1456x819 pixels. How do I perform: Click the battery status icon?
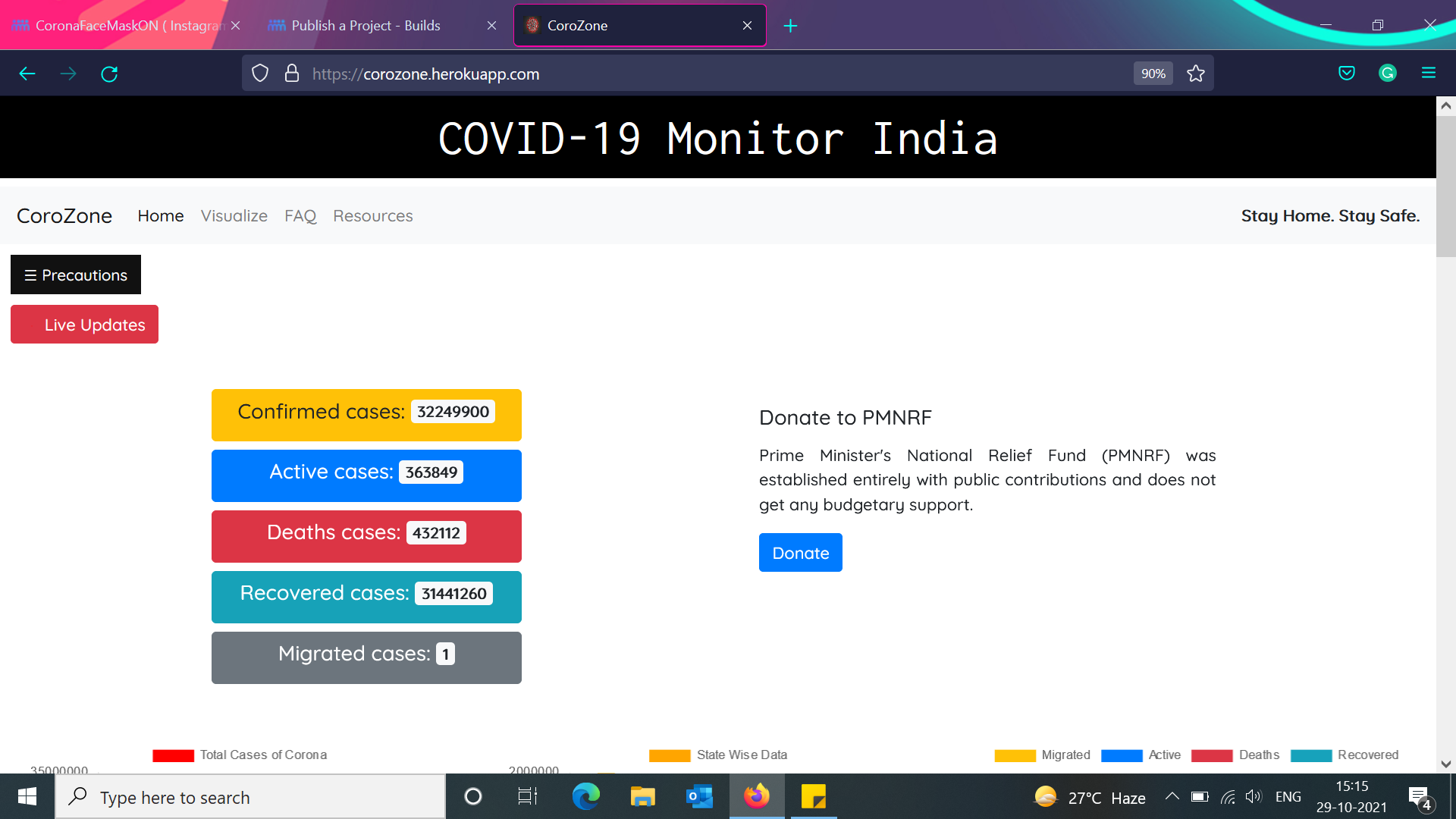tap(1200, 796)
